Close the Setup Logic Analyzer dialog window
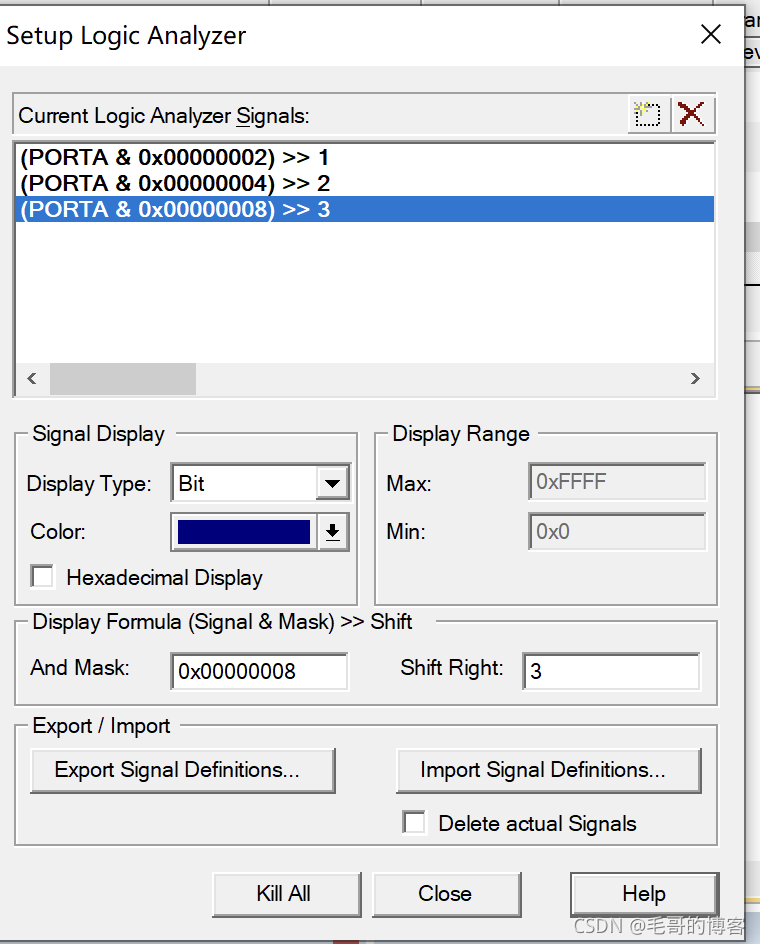 coord(711,34)
